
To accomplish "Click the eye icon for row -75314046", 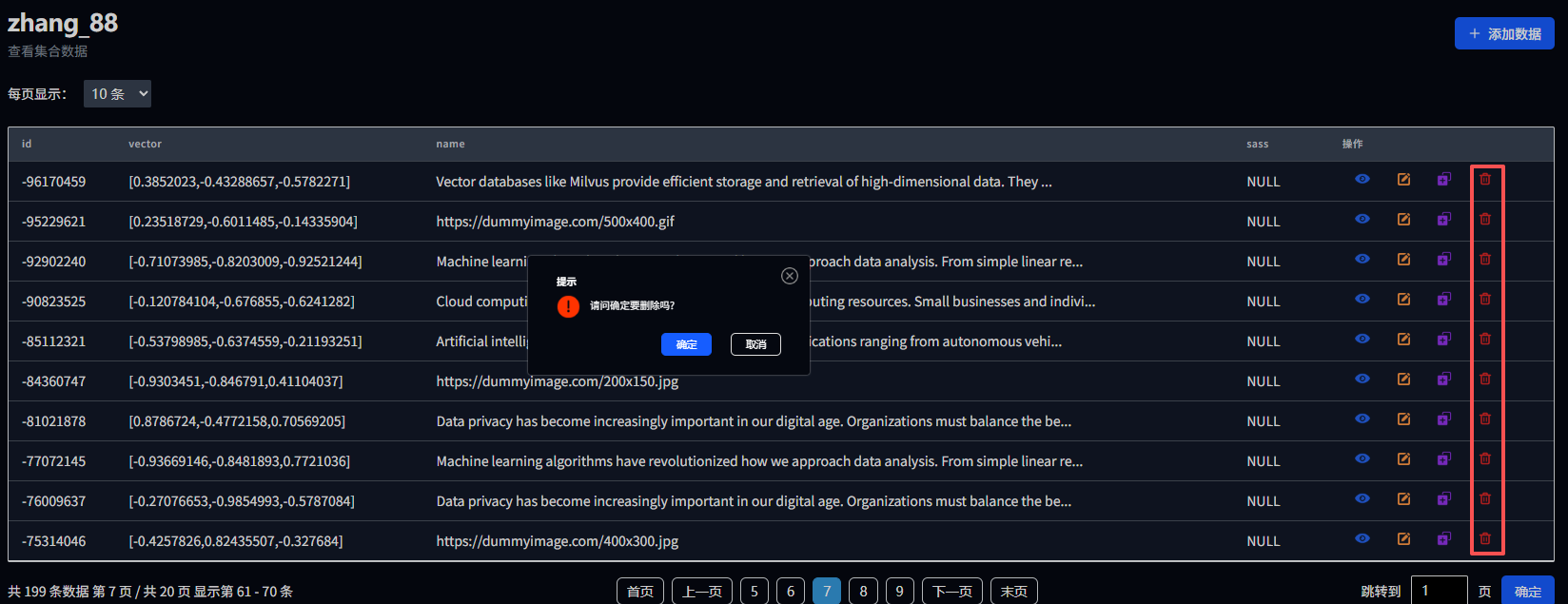I will coord(1362,539).
